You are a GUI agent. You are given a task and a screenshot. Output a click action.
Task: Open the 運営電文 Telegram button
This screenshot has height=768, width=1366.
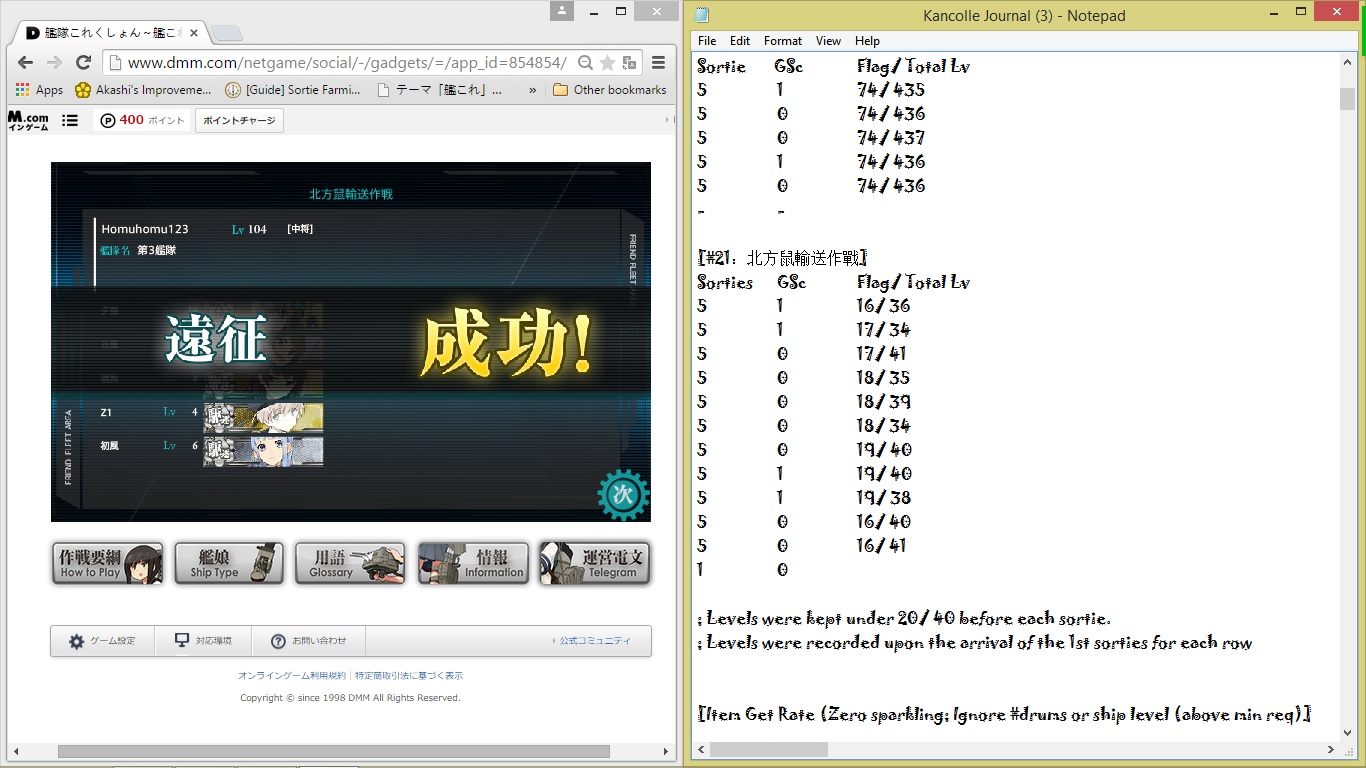point(594,563)
